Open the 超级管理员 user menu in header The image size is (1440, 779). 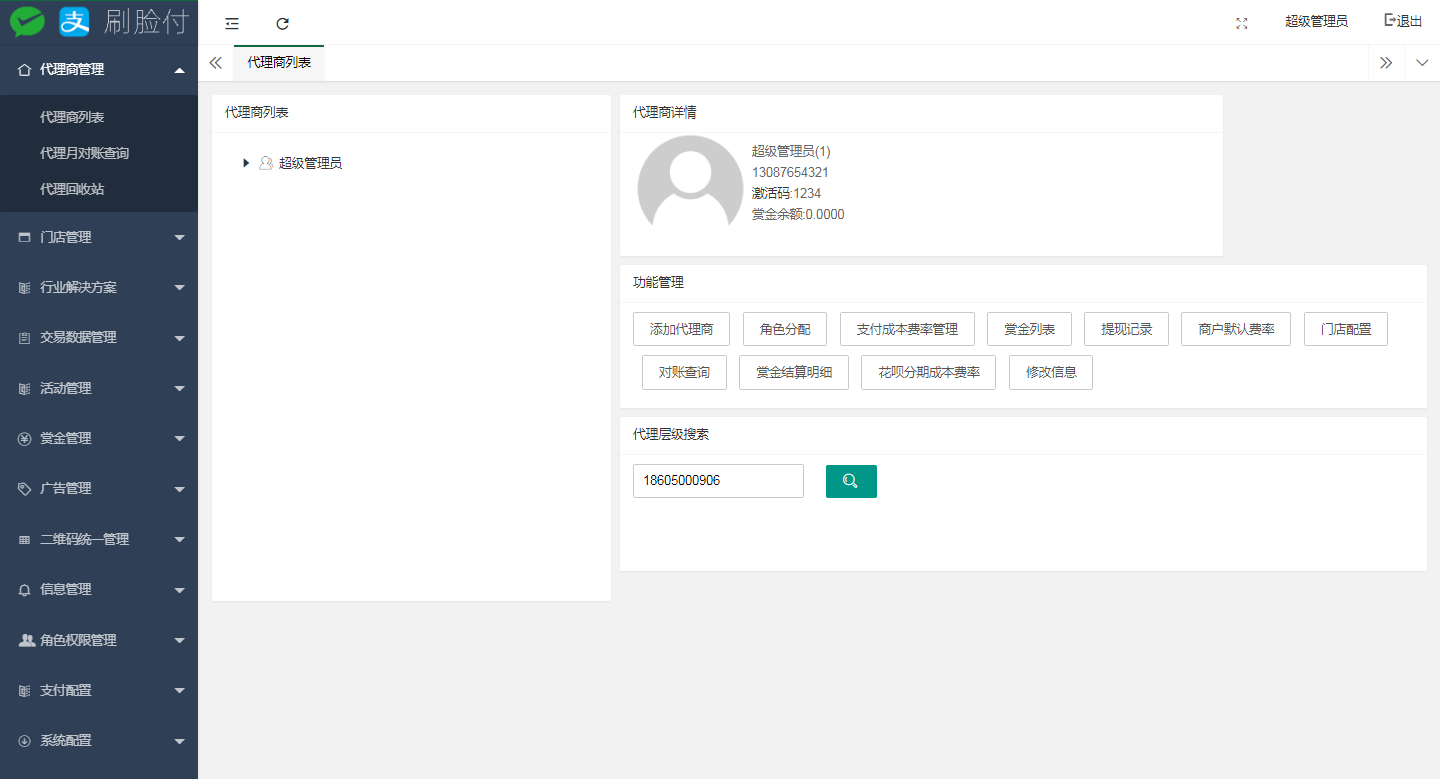click(x=1316, y=21)
